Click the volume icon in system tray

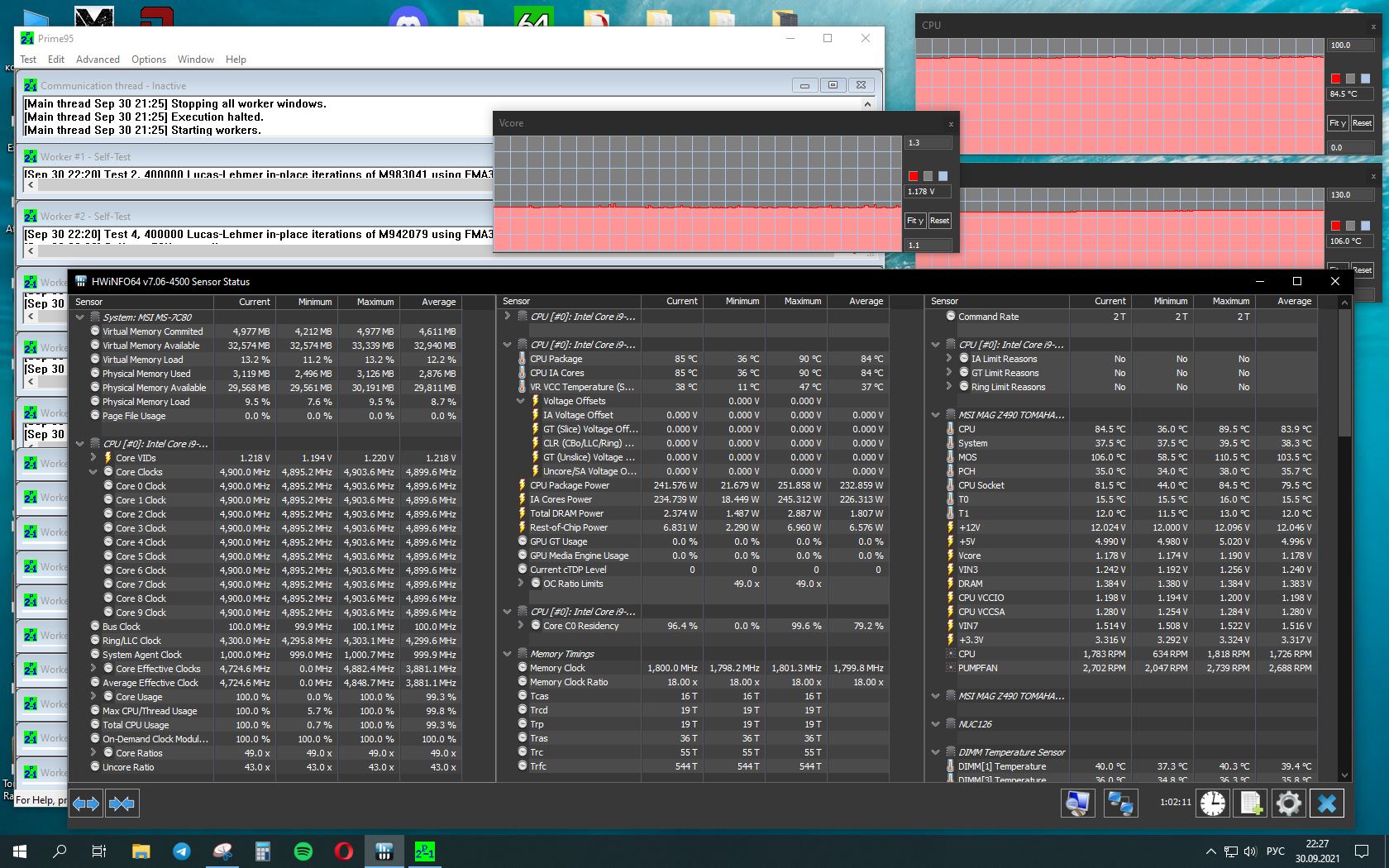(1250, 851)
